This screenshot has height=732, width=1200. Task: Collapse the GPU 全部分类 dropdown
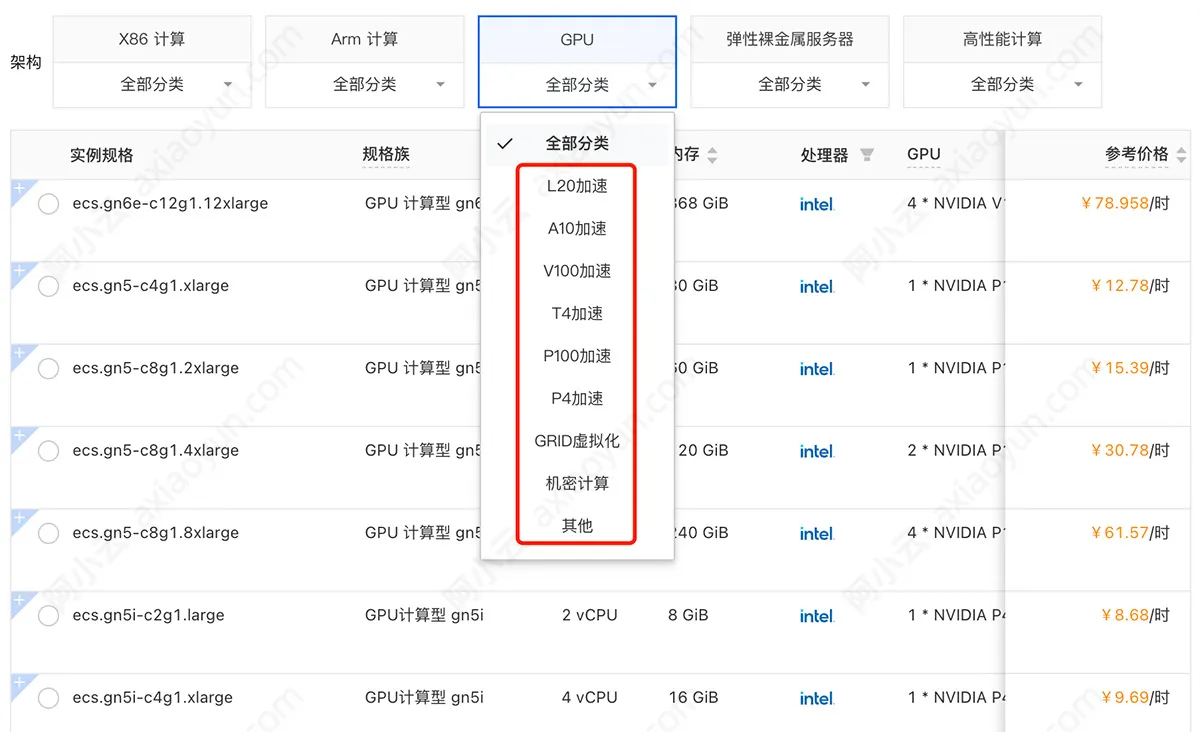[x=577, y=85]
